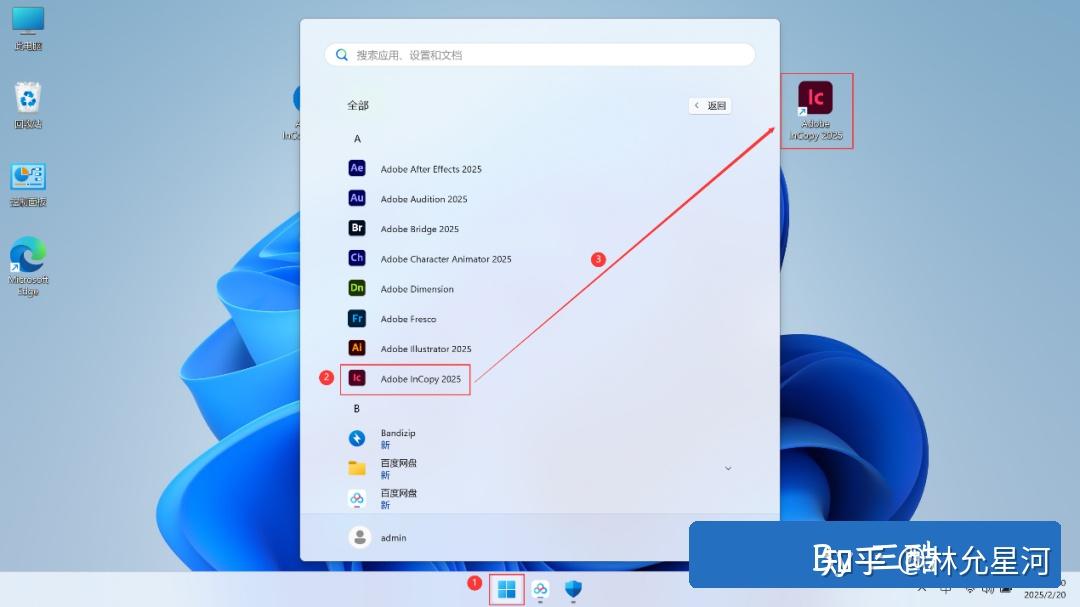Open Adobe Dimension
This screenshot has height=607, width=1080.
[417, 288]
